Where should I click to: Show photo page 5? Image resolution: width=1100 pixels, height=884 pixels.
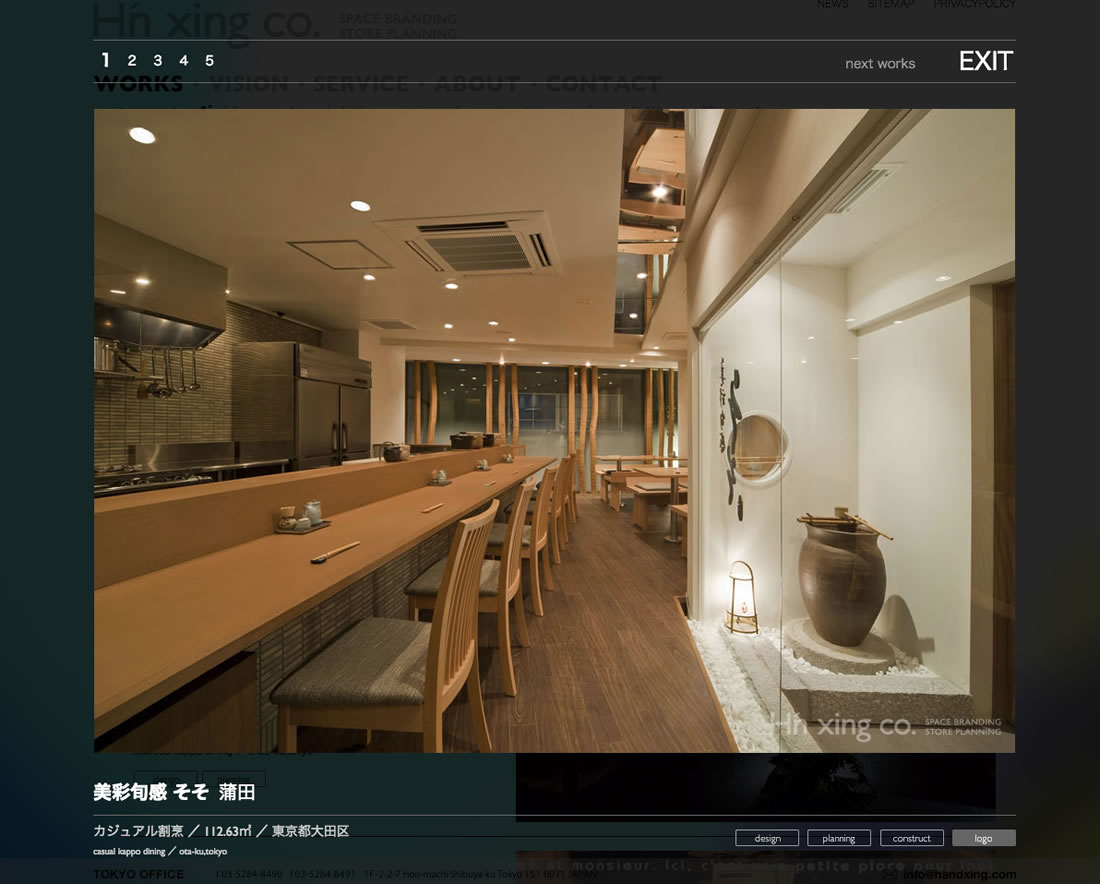tap(209, 61)
